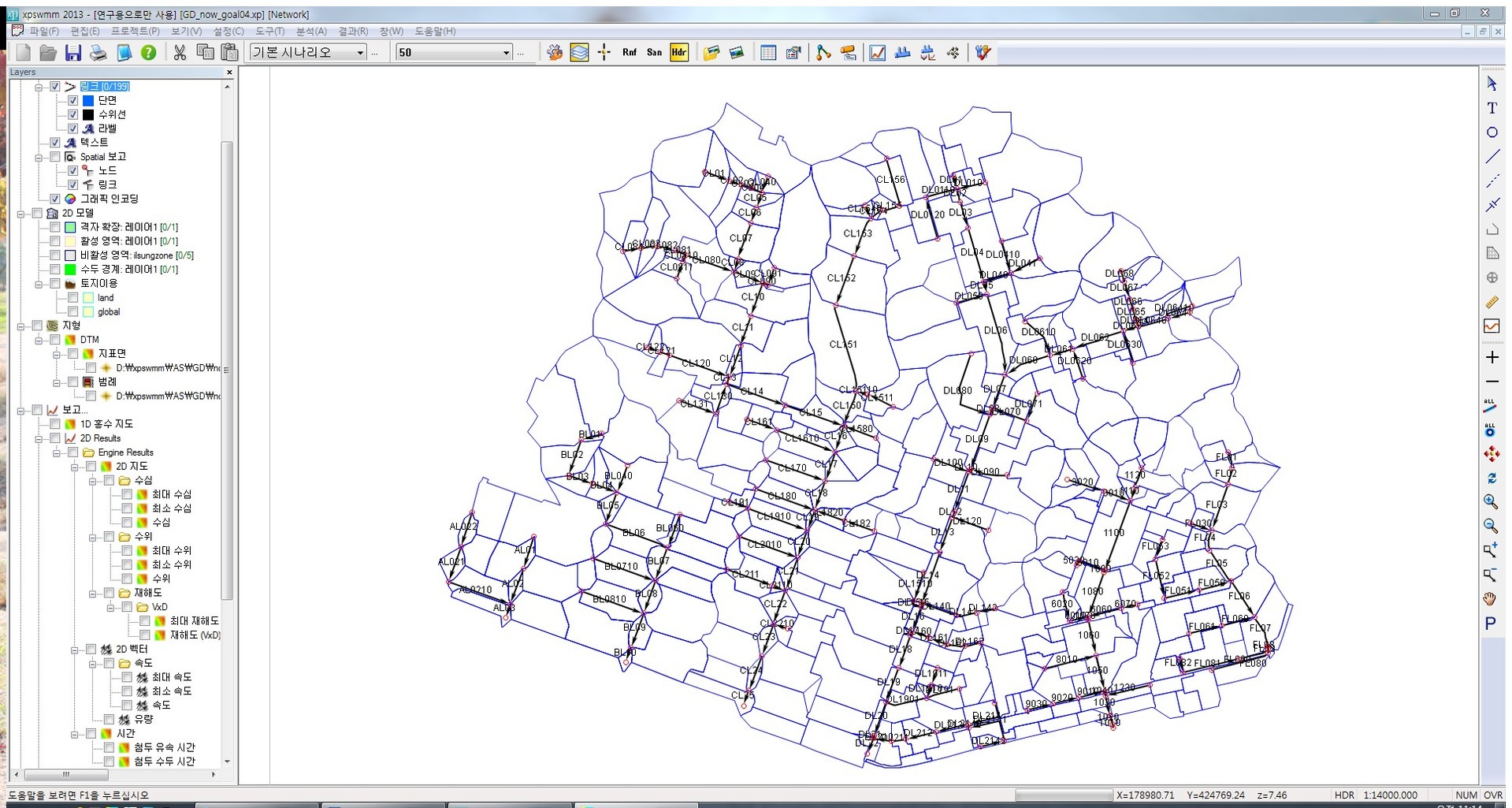Open file using the folder icon
Viewport: 1512px width, 808px height.
click(x=48, y=53)
